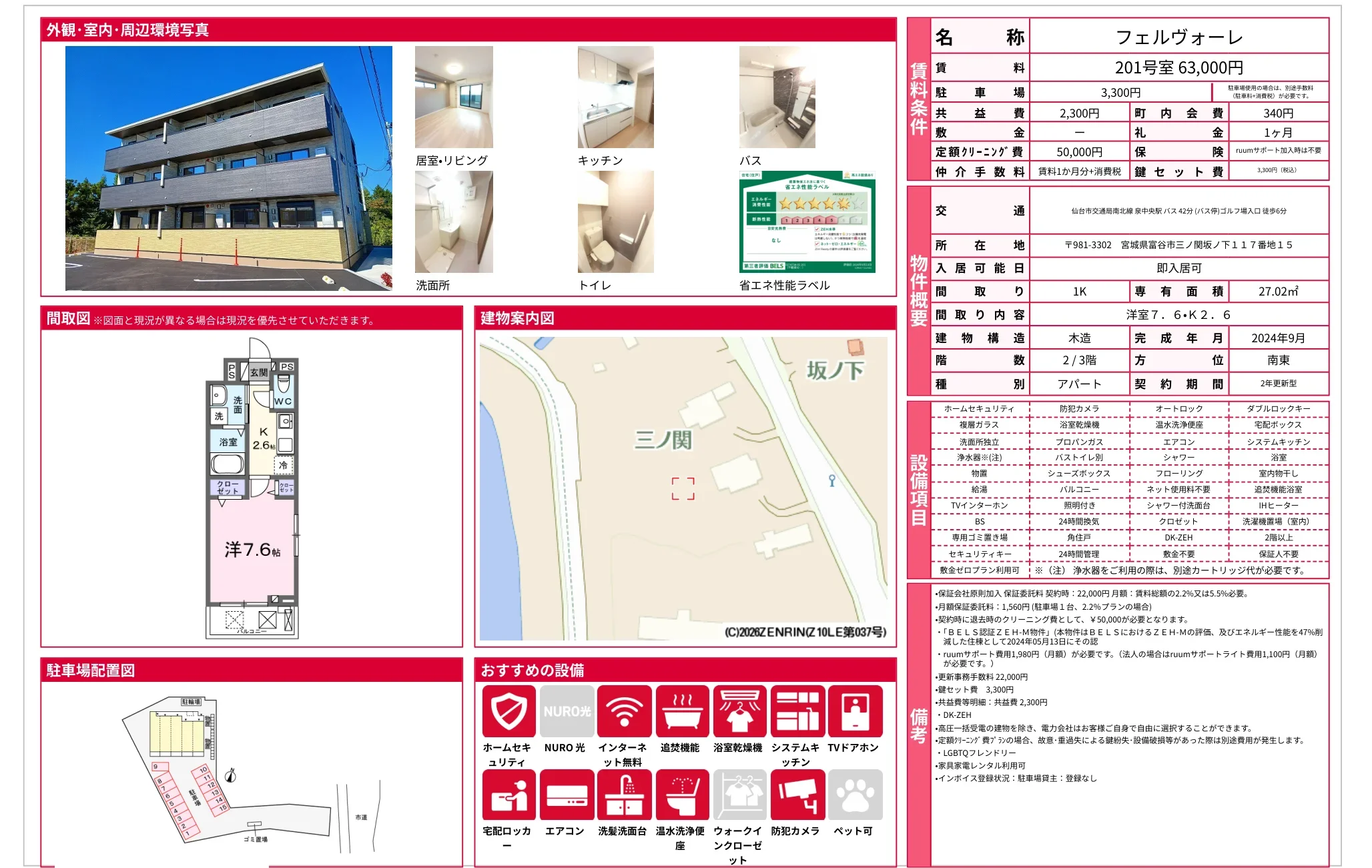The height and width of the screenshot is (868, 1372).
Task: Click 敷金ゼロプラン利用可 in the equipment table
Action: [x=980, y=570]
